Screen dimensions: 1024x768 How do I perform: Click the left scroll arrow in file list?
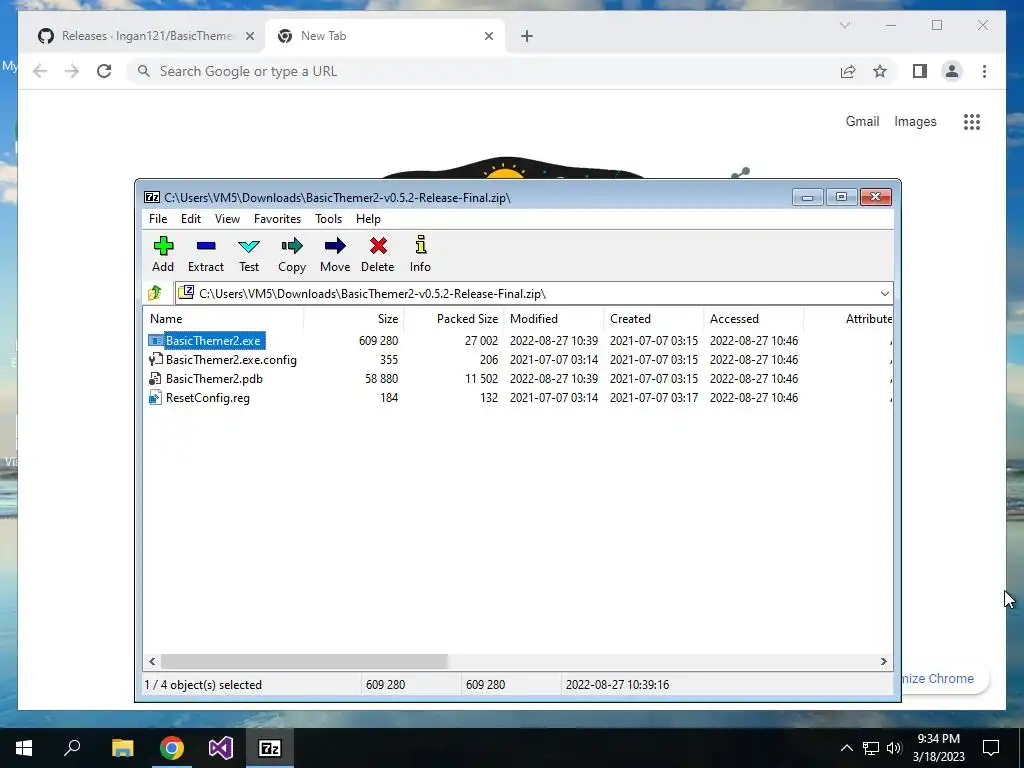152,661
